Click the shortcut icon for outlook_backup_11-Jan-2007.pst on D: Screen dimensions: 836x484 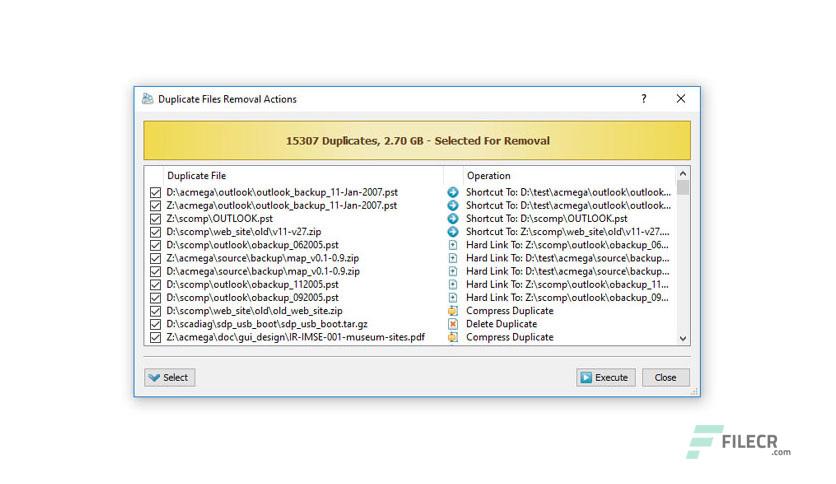coord(453,192)
